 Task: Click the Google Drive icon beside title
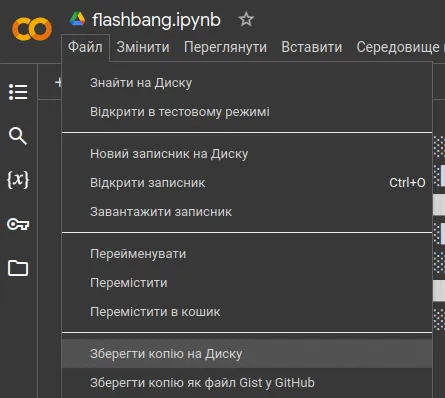point(77,19)
